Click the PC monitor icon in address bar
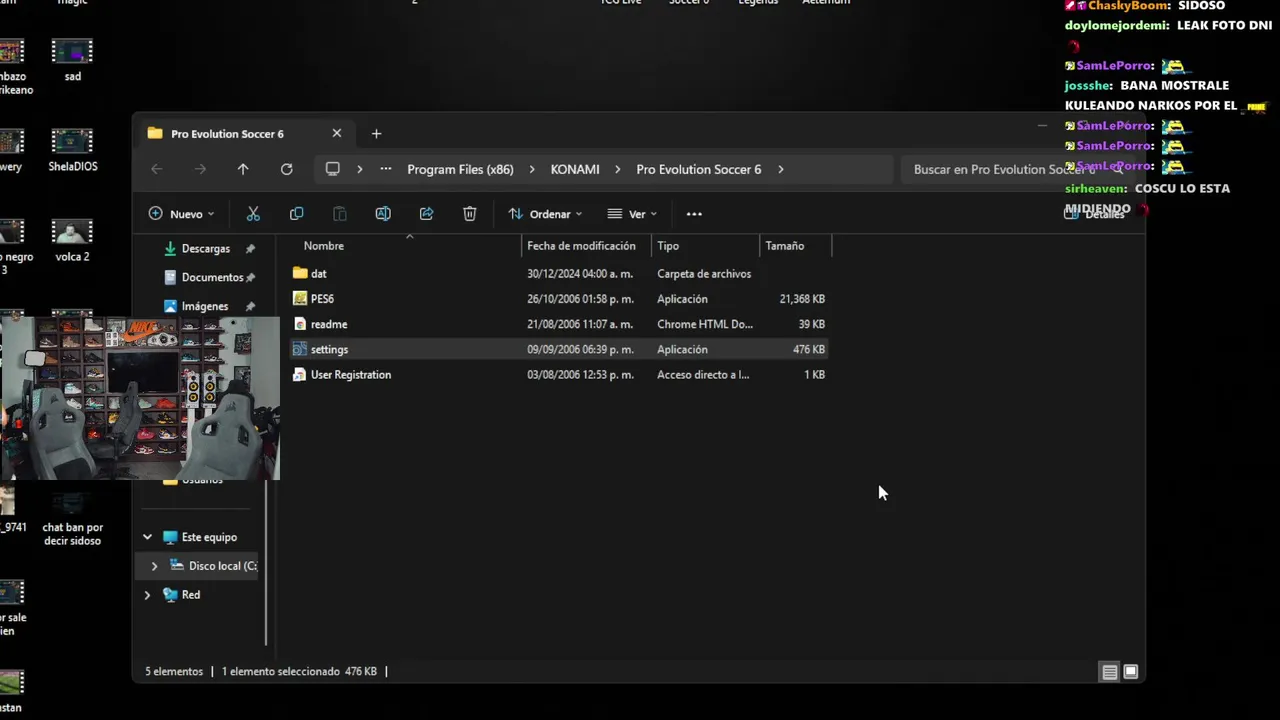 333,169
